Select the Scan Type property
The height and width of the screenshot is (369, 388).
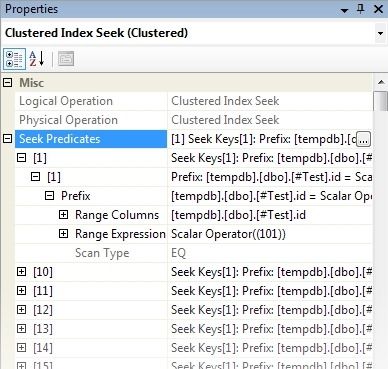click(x=102, y=253)
